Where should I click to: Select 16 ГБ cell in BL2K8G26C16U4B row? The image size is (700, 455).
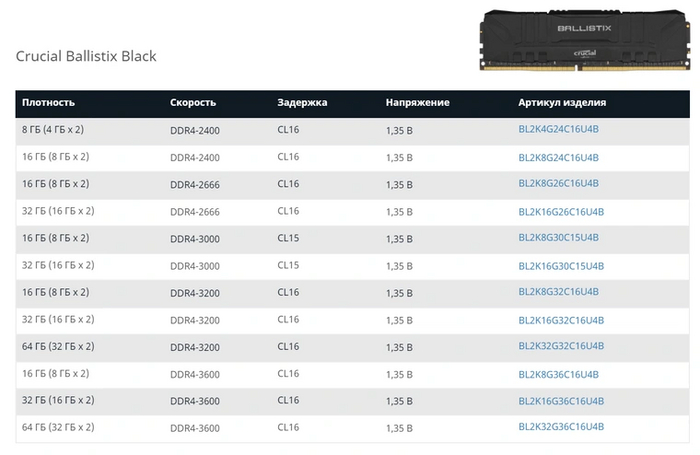coord(55,184)
